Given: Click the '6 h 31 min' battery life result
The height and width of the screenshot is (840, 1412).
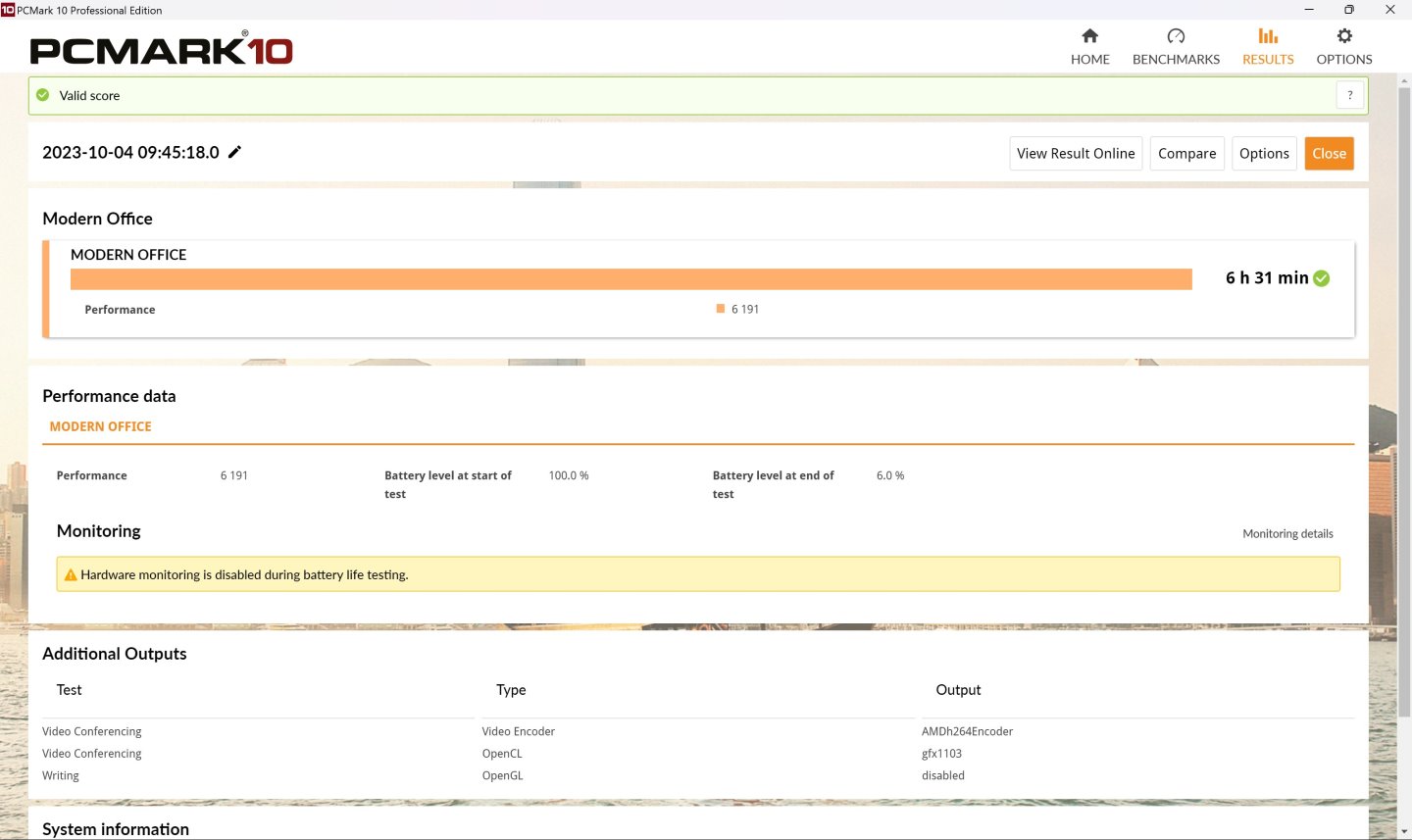Looking at the screenshot, I should click(1267, 278).
